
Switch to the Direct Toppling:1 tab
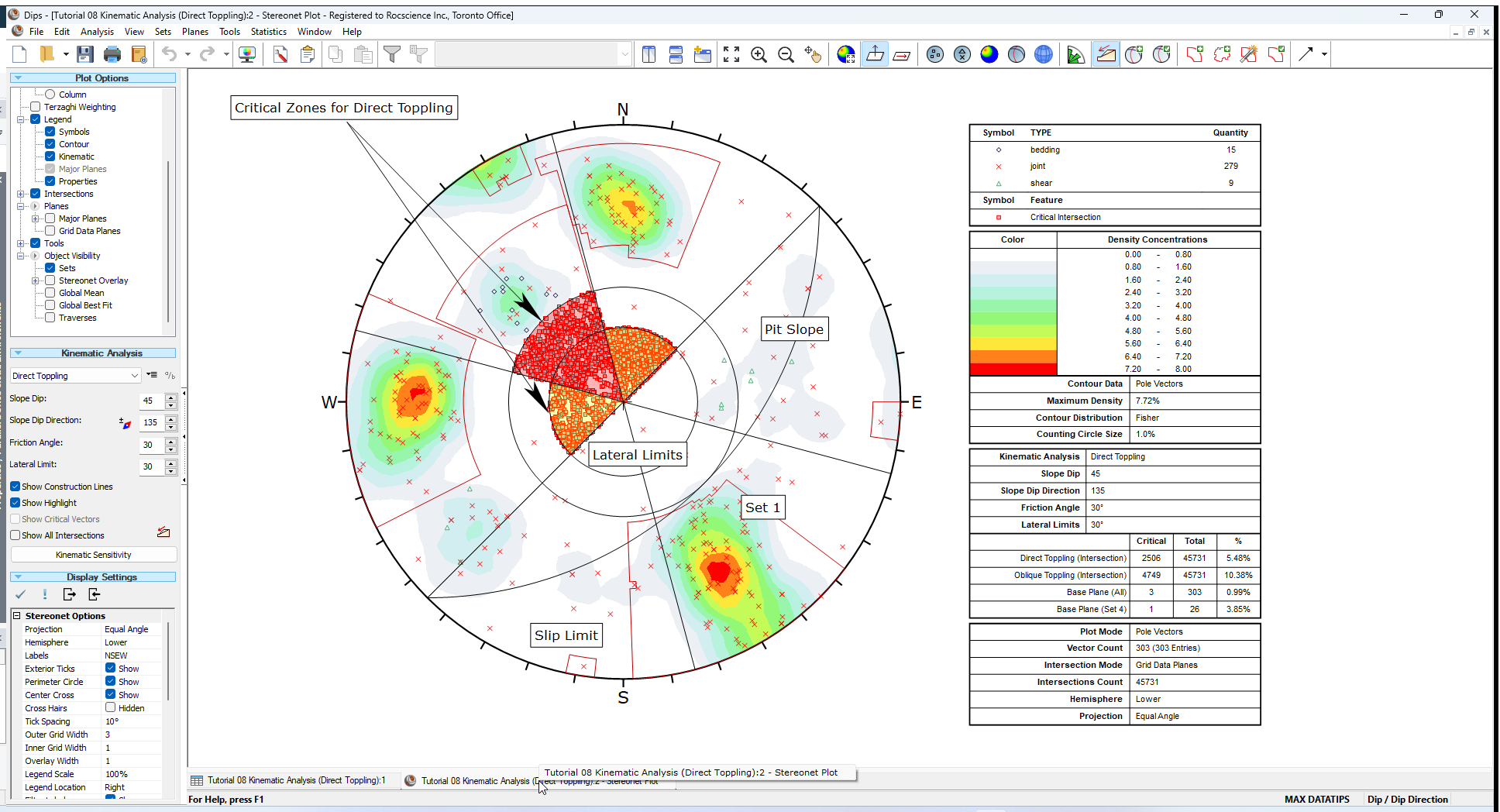292,780
